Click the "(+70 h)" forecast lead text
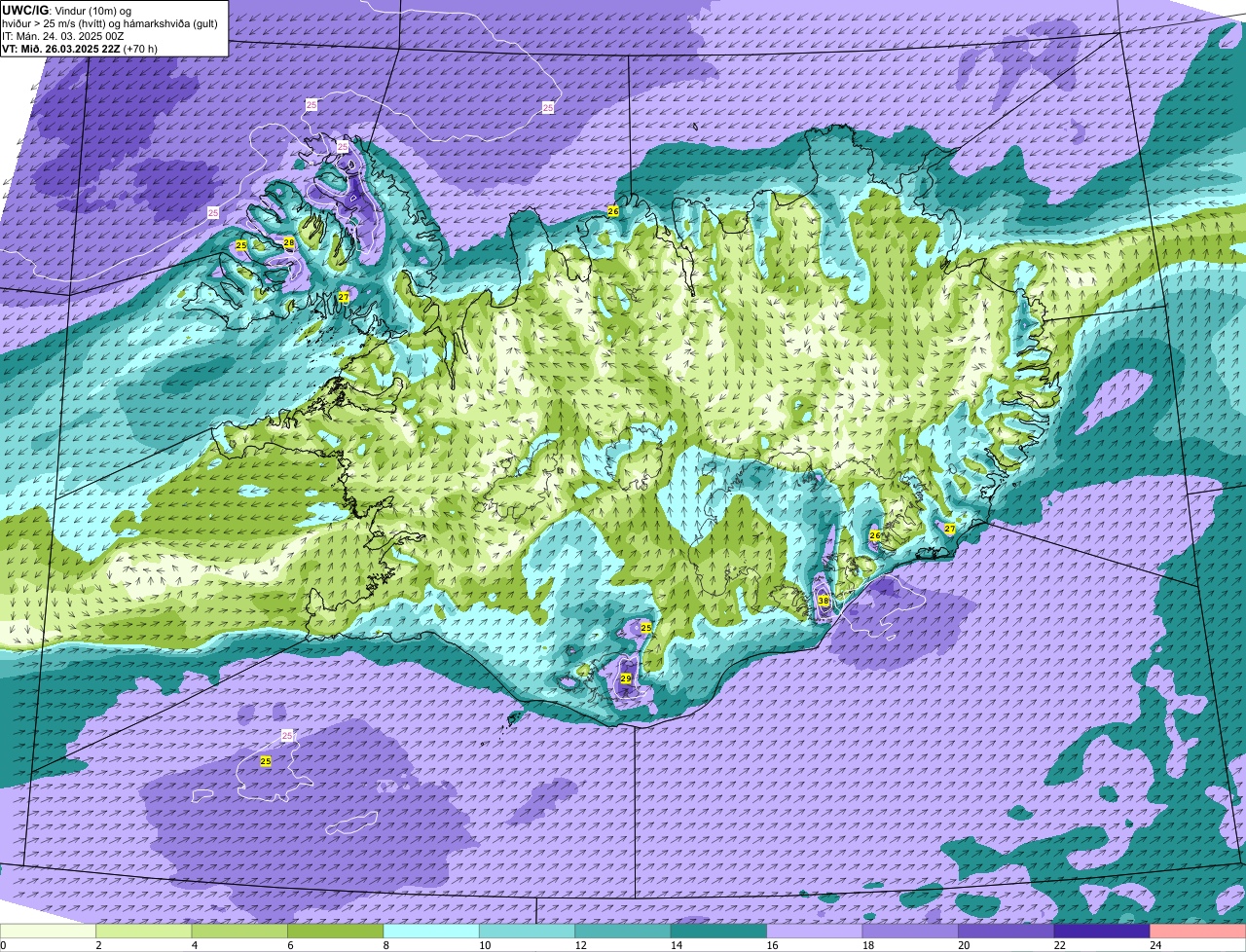Viewport: 1246px width, 952px height. pyautogui.click(x=141, y=48)
